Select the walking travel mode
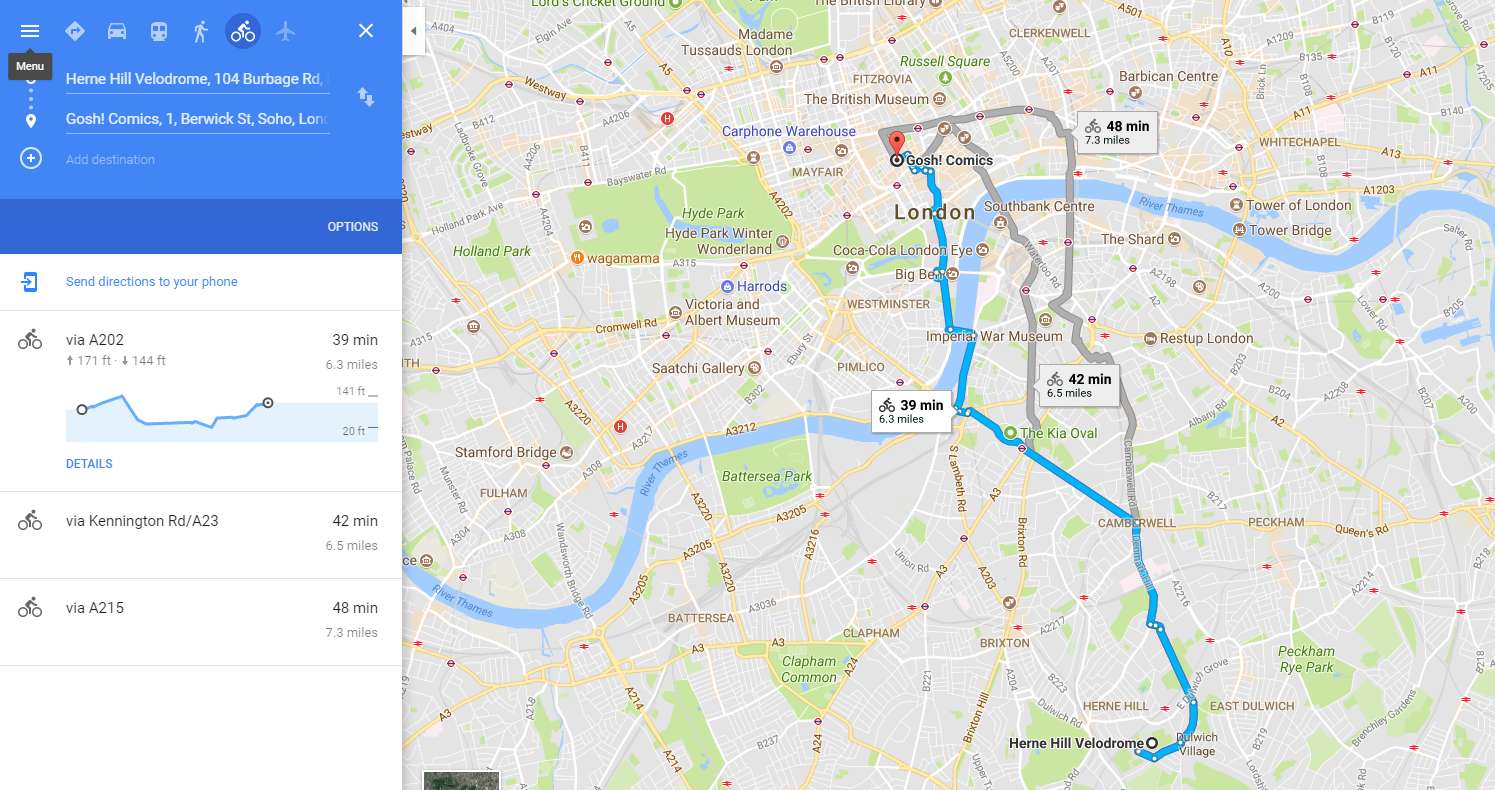Screen dimensions: 1495x790 point(201,31)
